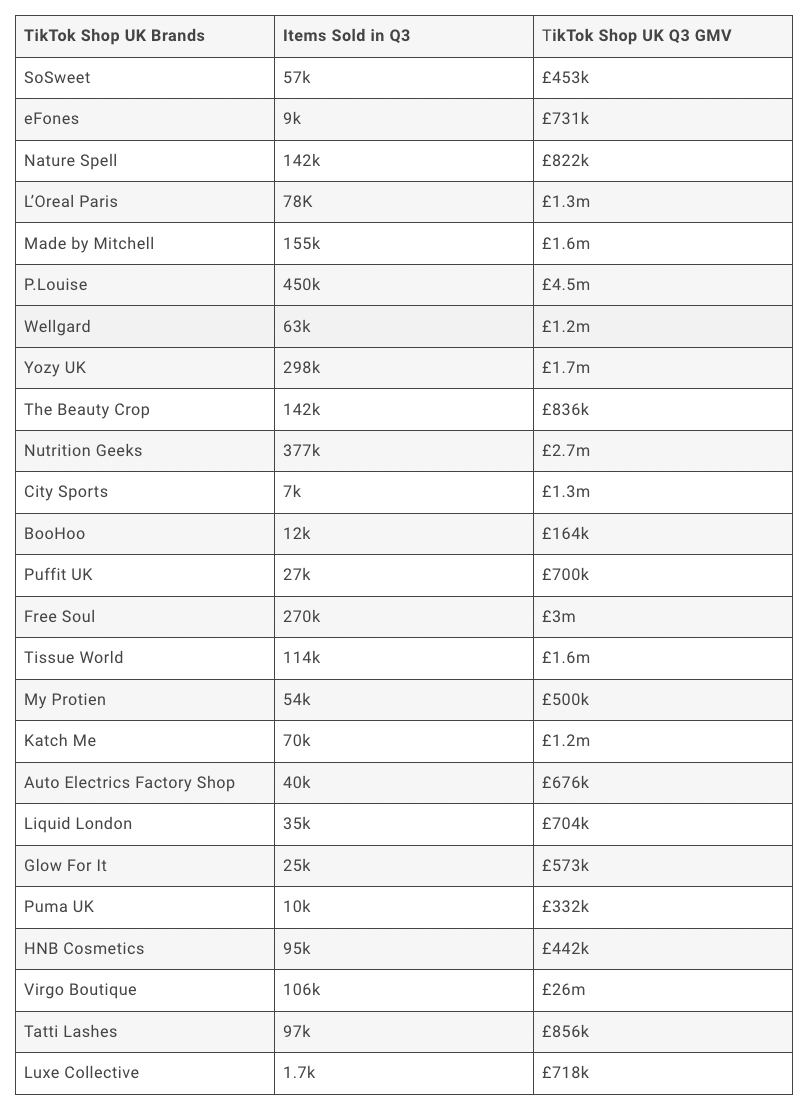This screenshot has width=802, height=1104.
Task: Click the L'Oreal Paris brand name
Action: pos(71,202)
